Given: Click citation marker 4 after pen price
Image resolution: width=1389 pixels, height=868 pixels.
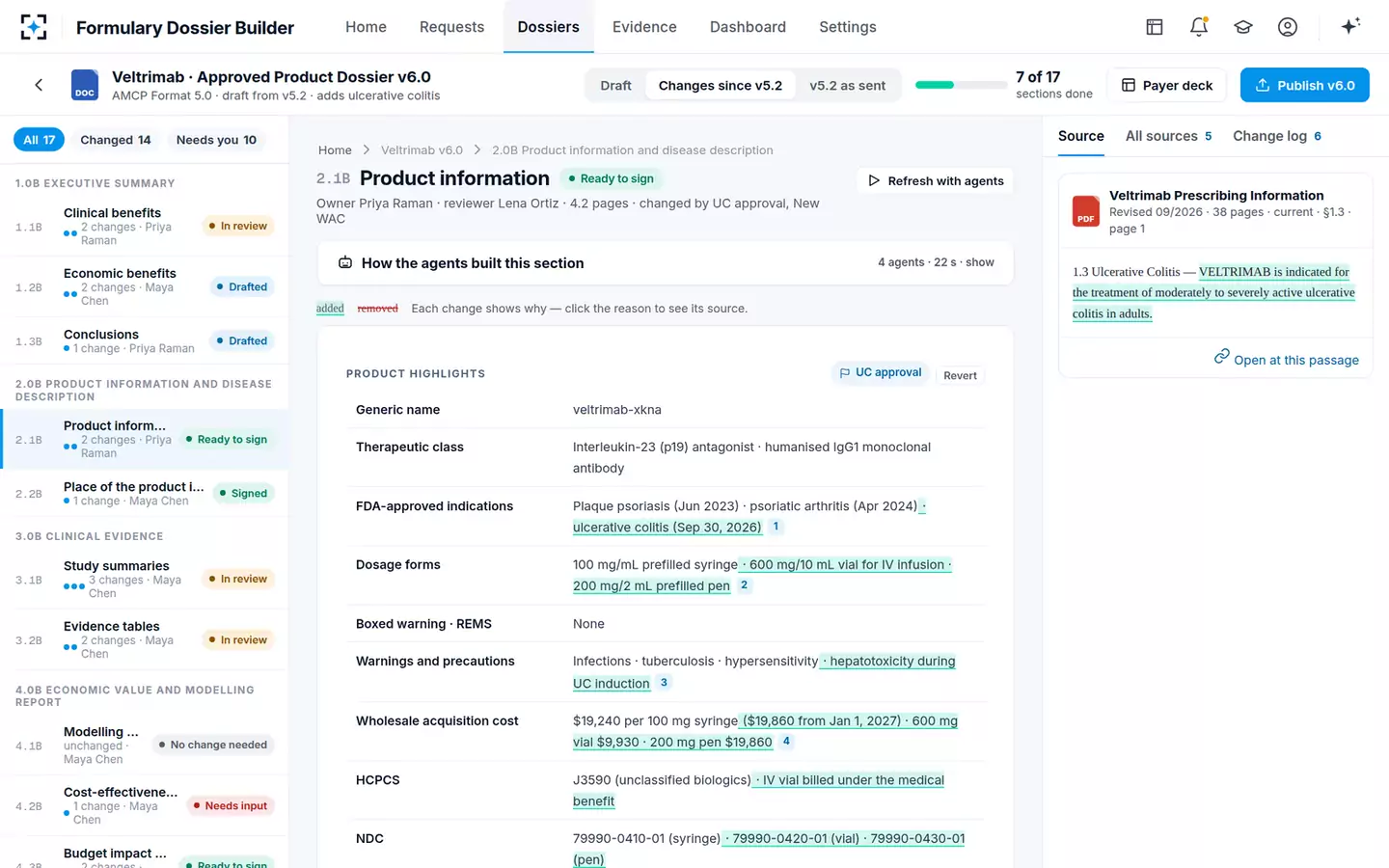Looking at the screenshot, I should point(786,742).
